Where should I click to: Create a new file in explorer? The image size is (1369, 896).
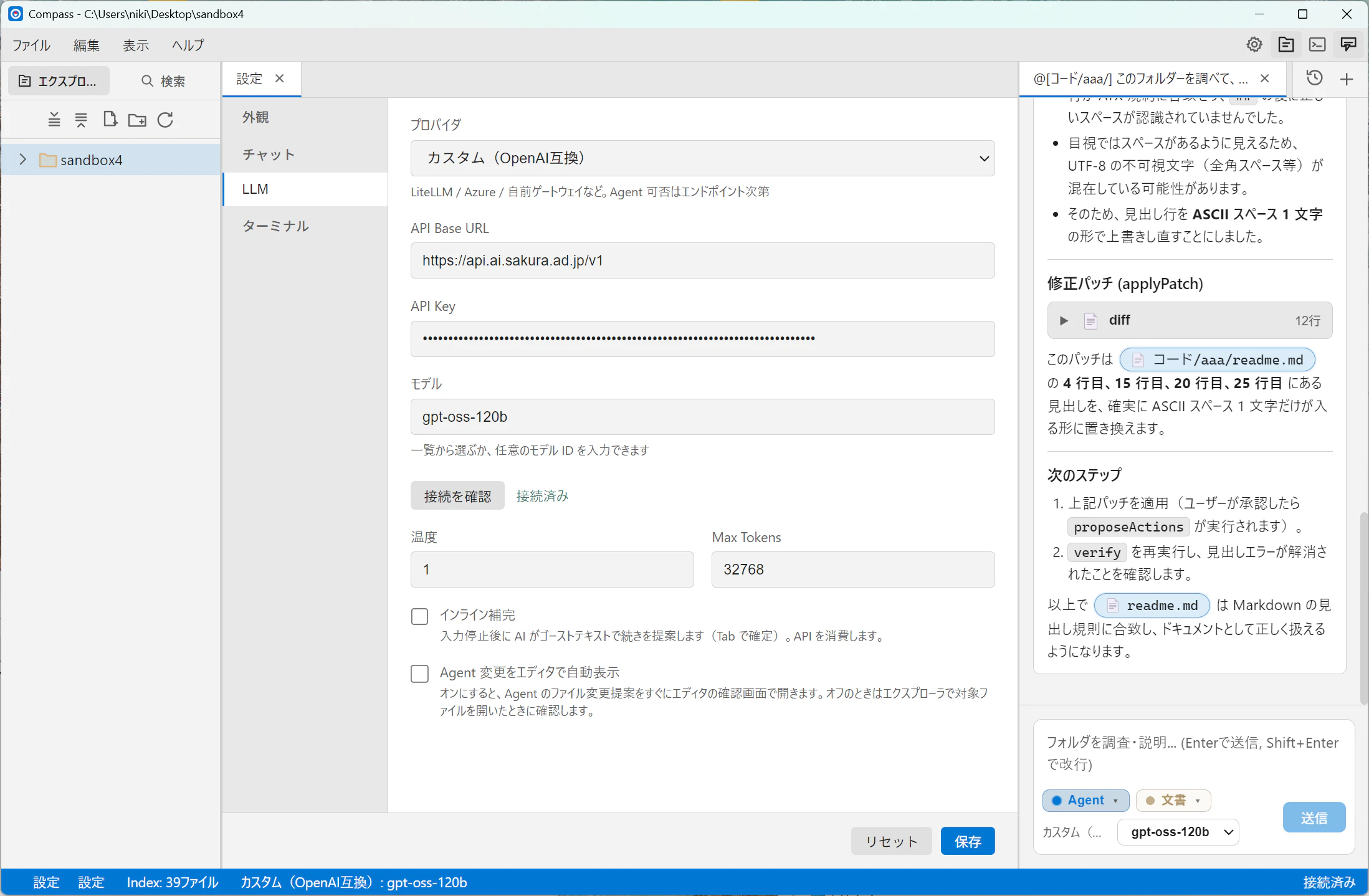click(x=110, y=120)
